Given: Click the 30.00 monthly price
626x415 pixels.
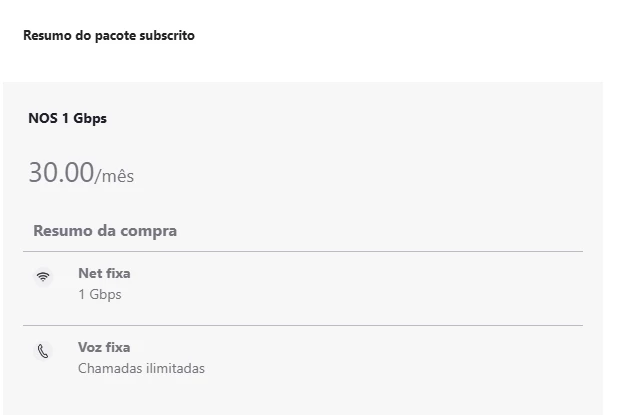Looking at the screenshot, I should (x=60, y=172).
